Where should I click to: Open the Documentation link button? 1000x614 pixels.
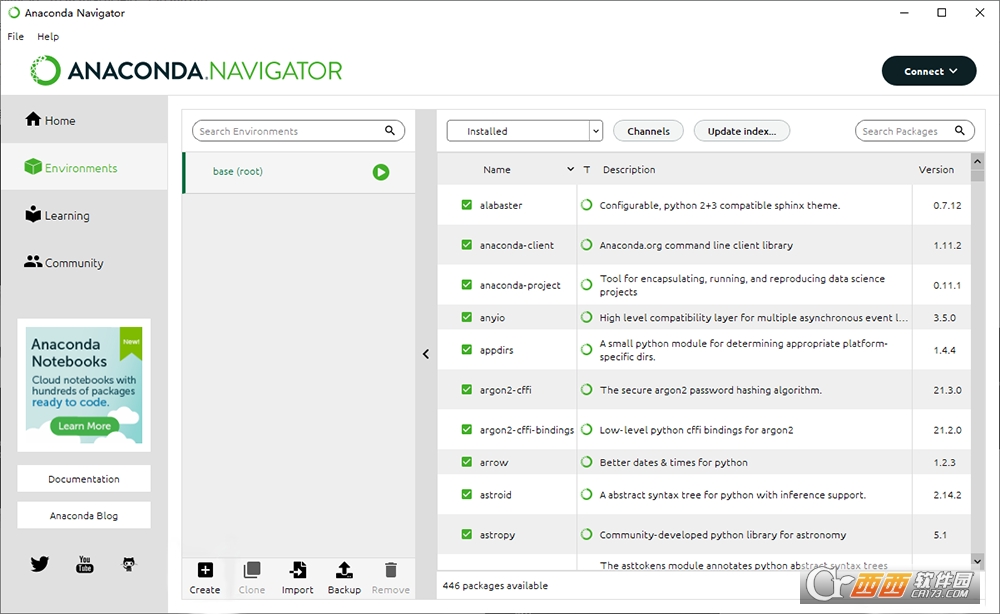[84, 478]
